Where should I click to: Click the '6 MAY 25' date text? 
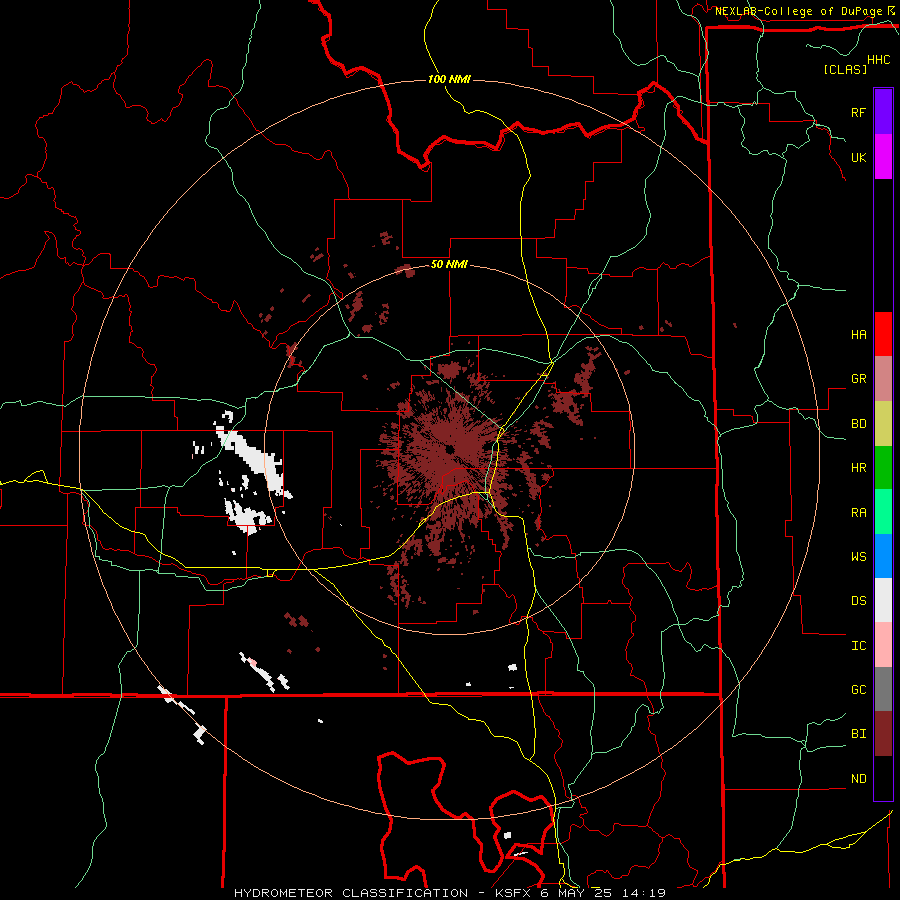(x=575, y=893)
